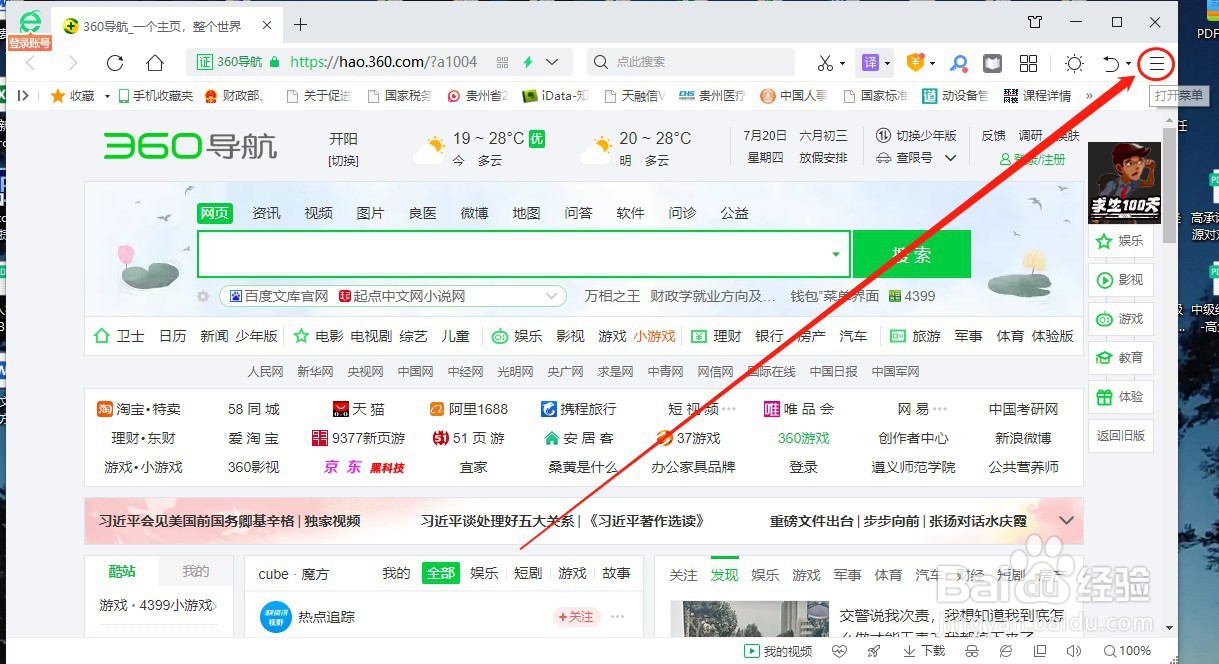Open 娱乐 in the right sidebar
Viewport: 1219px width, 664px height.
[1119, 241]
